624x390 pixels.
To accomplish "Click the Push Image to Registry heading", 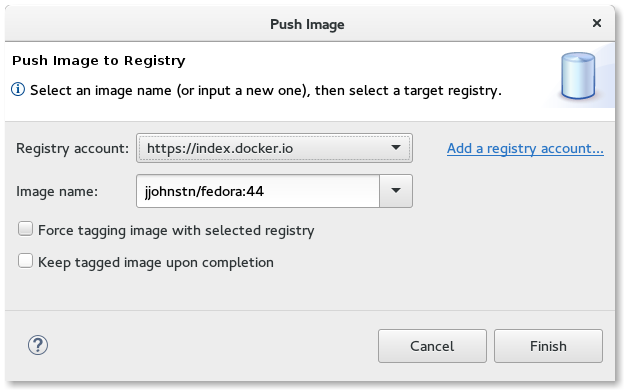I will click(x=99, y=60).
